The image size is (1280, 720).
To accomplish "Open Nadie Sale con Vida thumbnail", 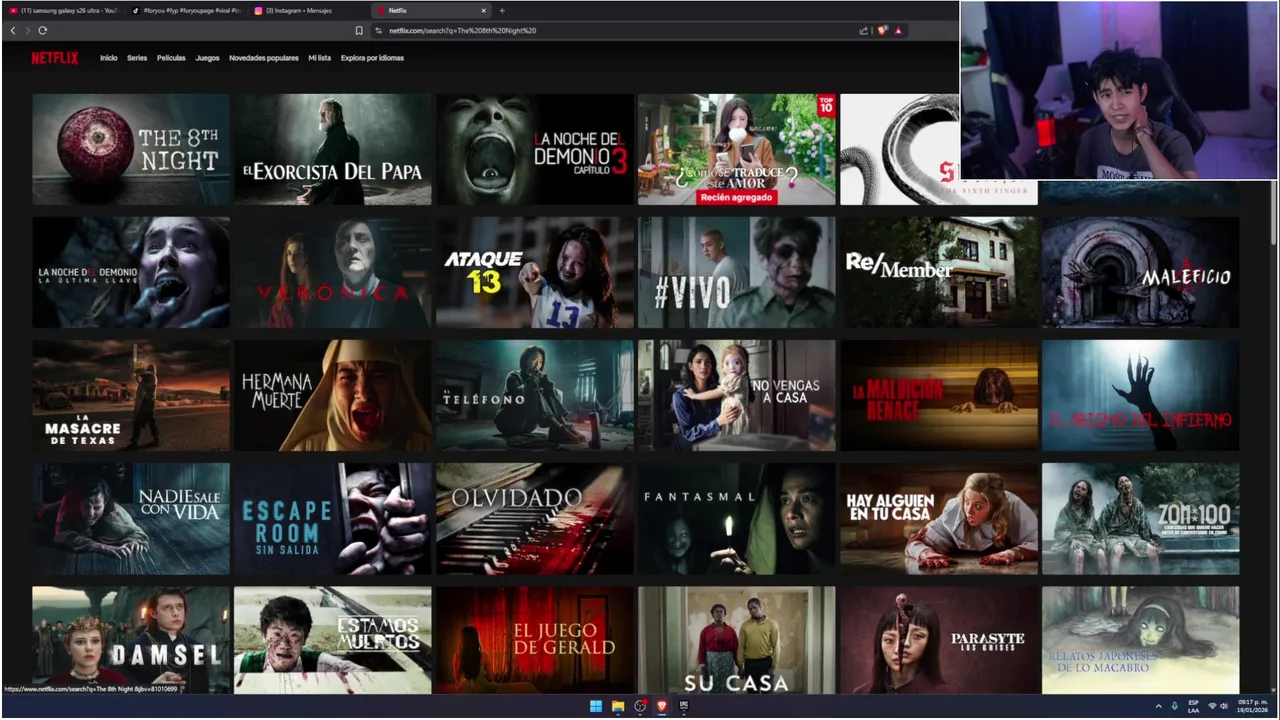I will click(131, 518).
